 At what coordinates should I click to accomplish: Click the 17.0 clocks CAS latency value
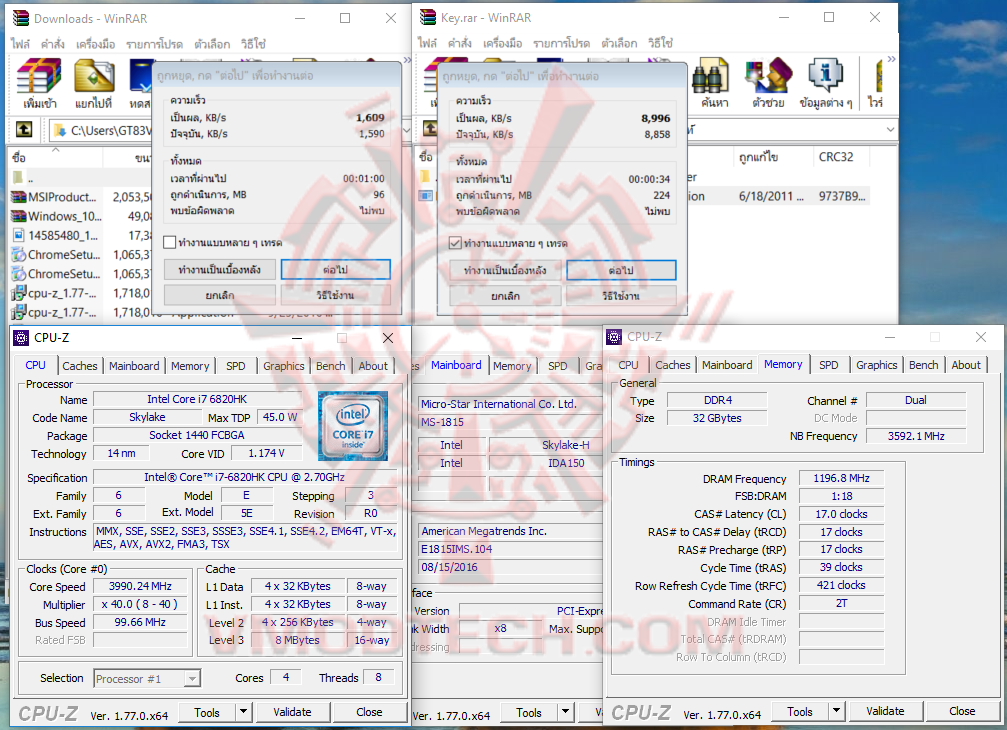(x=841, y=514)
